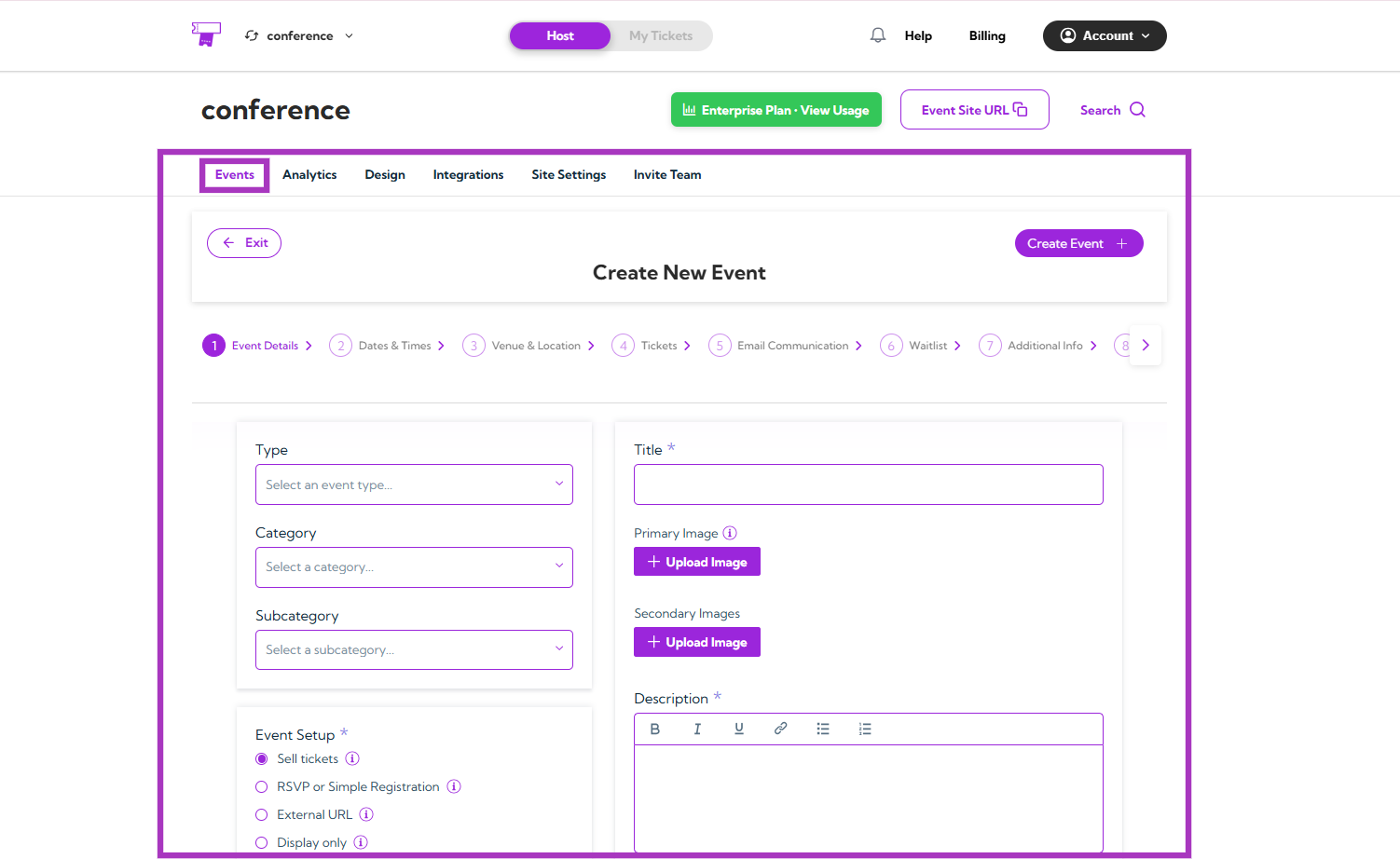The height and width of the screenshot is (859, 1400).
Task: Click the Exit button
Action: (x=244, y=242)
